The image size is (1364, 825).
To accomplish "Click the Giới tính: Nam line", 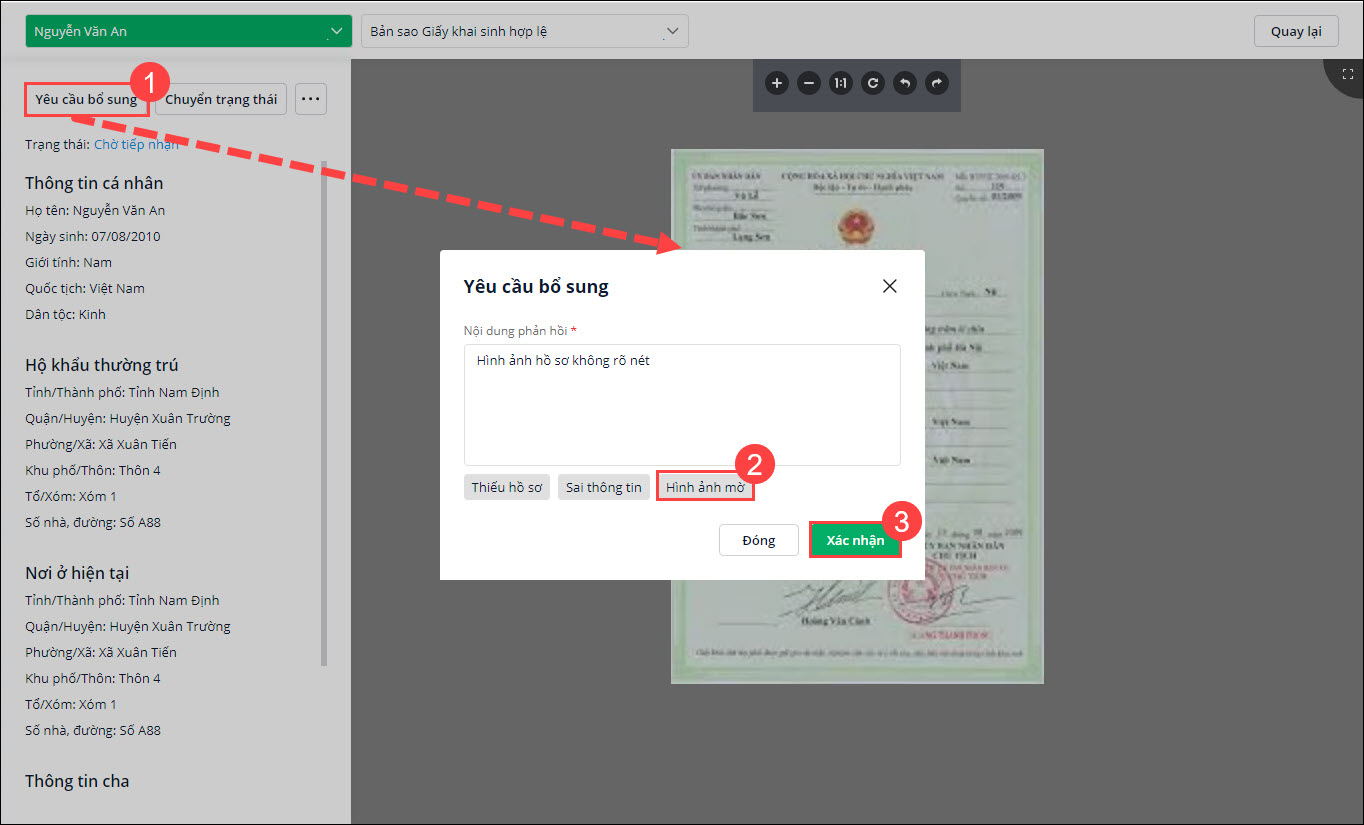I will tap(68, 262).
